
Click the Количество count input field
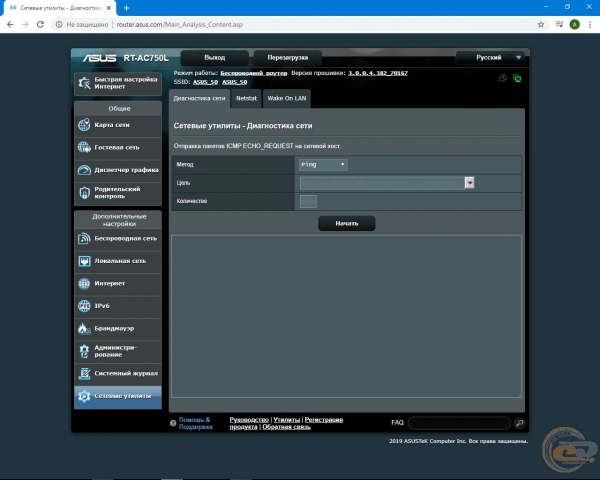click(x=308, y=201)
